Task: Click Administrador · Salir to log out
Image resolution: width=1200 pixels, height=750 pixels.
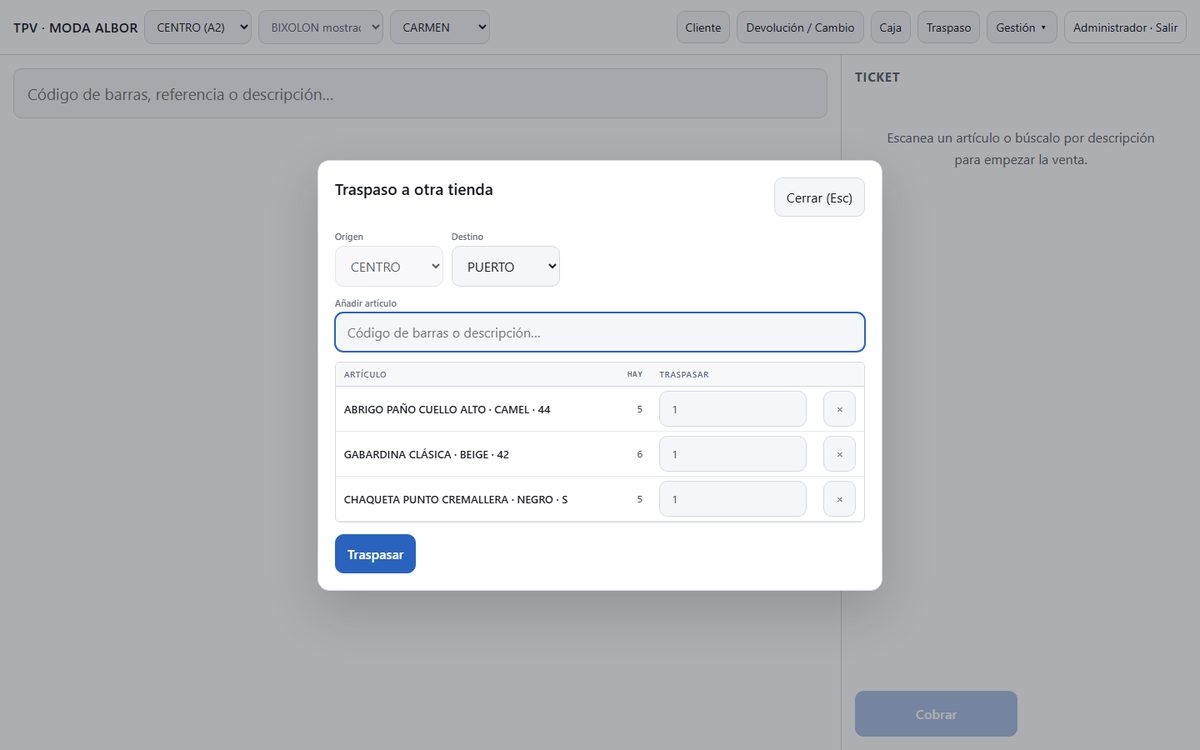Action: click(1125, 27)
